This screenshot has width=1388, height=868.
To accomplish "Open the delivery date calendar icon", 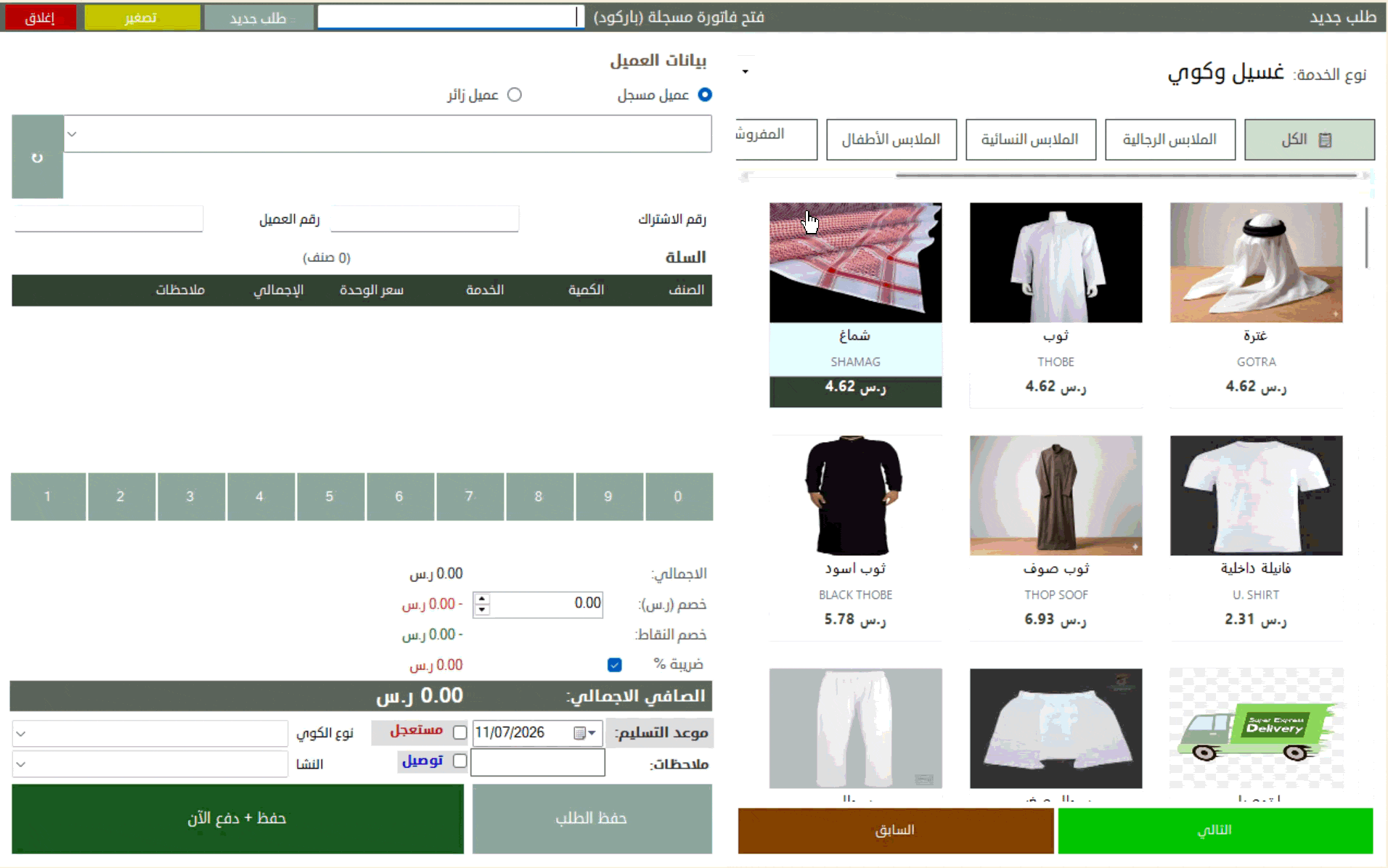I will pyautogui.click(x=579, y=733).
